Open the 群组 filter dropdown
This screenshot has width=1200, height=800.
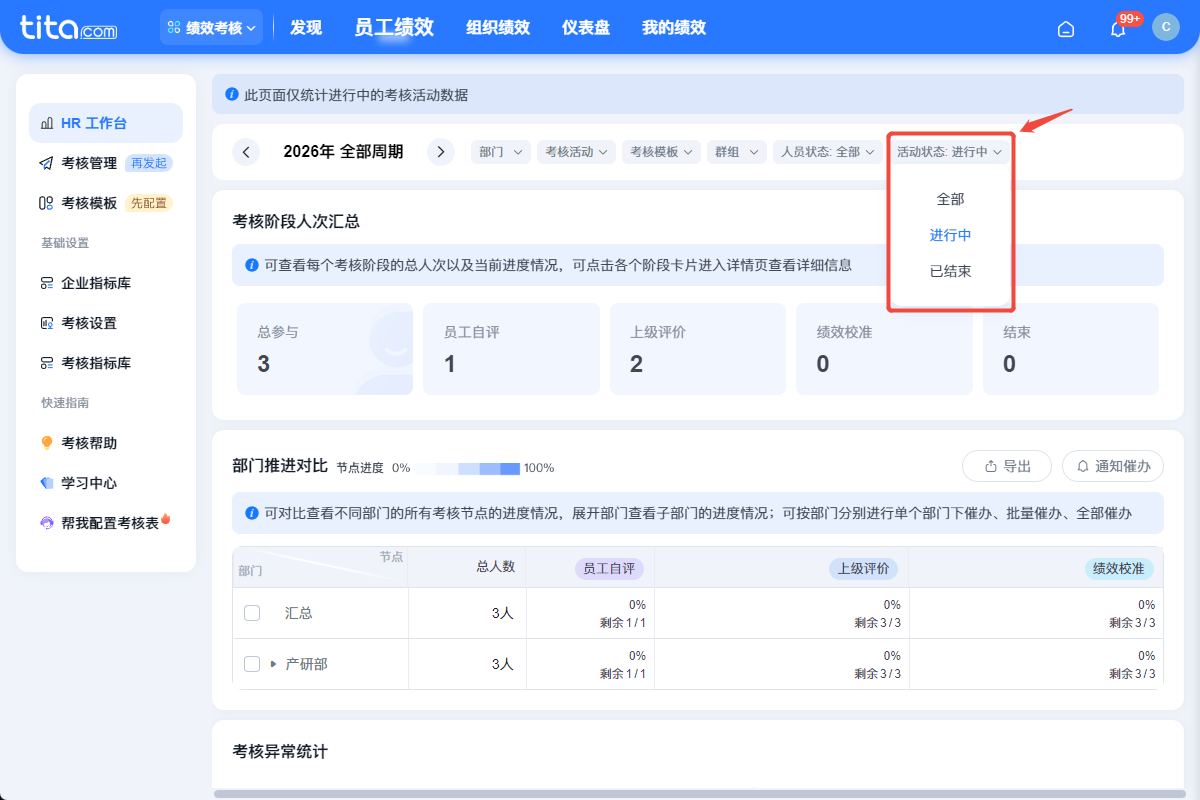point(737,152)
